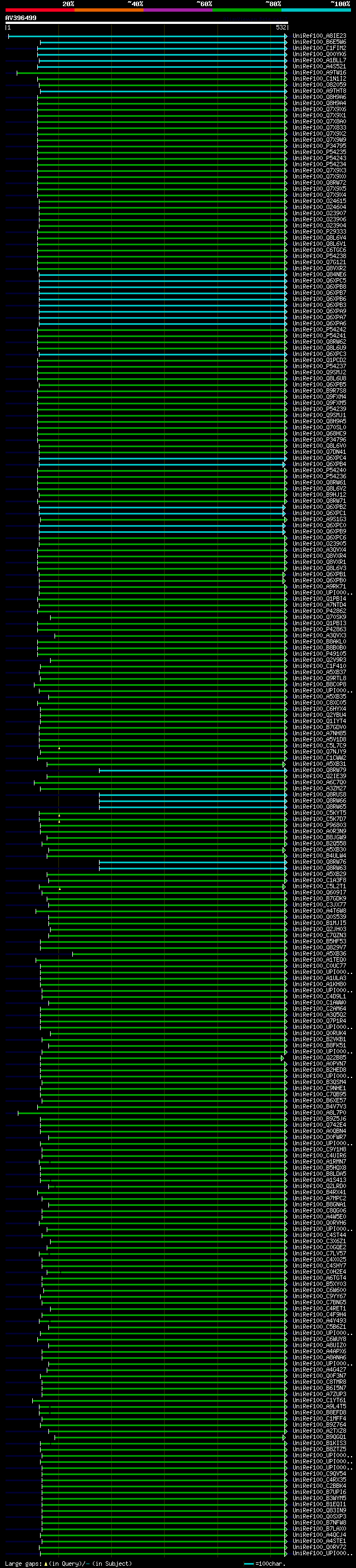Select hit label UniRef100_C1A3F8
Image resolution: width=356 pixels, height=1568 pixels.
[319, 880]
